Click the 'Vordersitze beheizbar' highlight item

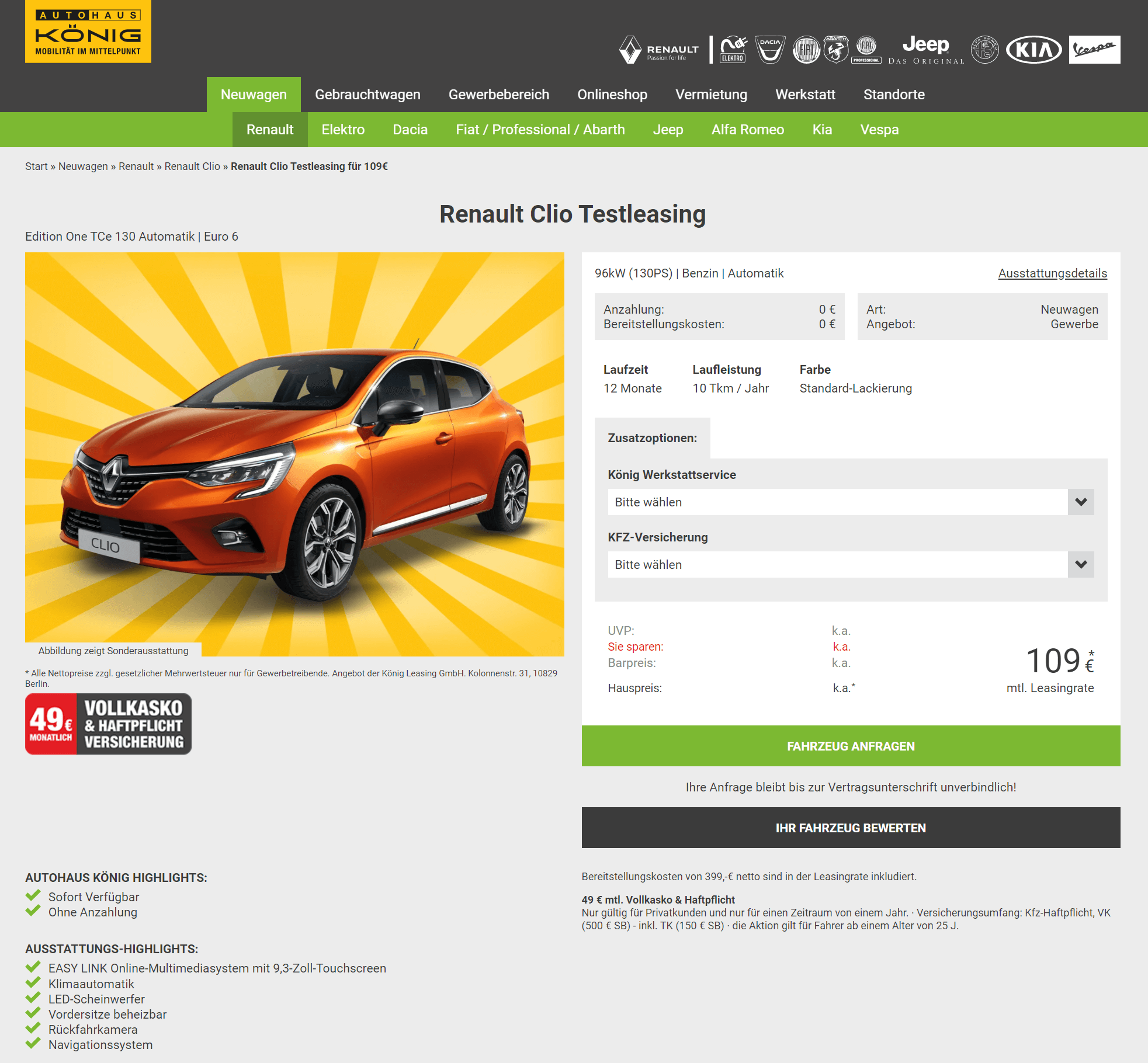(x=107, y=1015)
